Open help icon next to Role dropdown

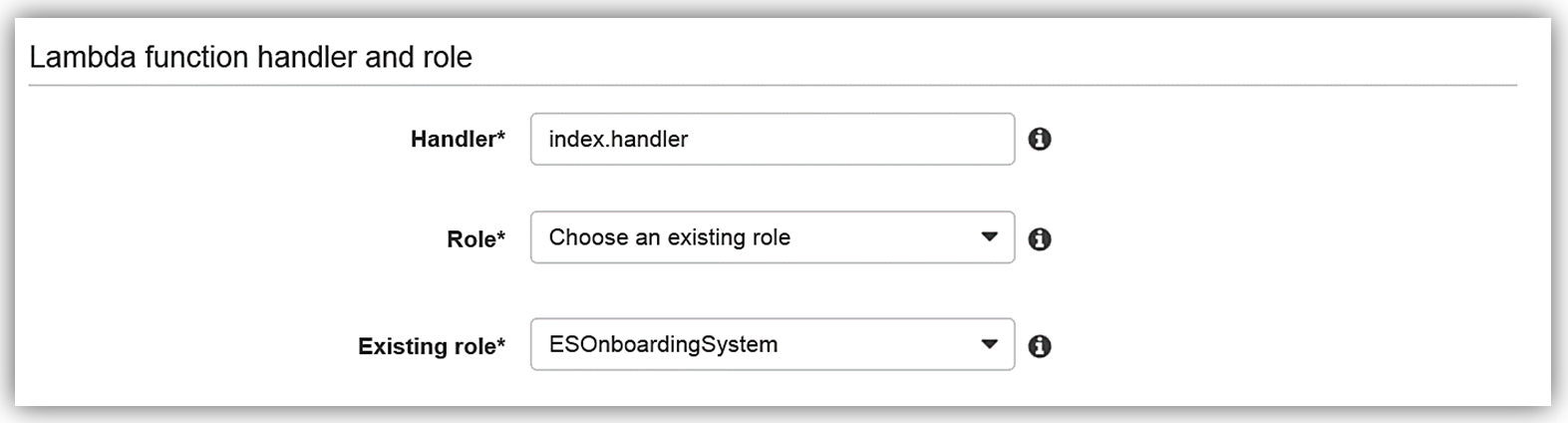tap(1040, 239)
